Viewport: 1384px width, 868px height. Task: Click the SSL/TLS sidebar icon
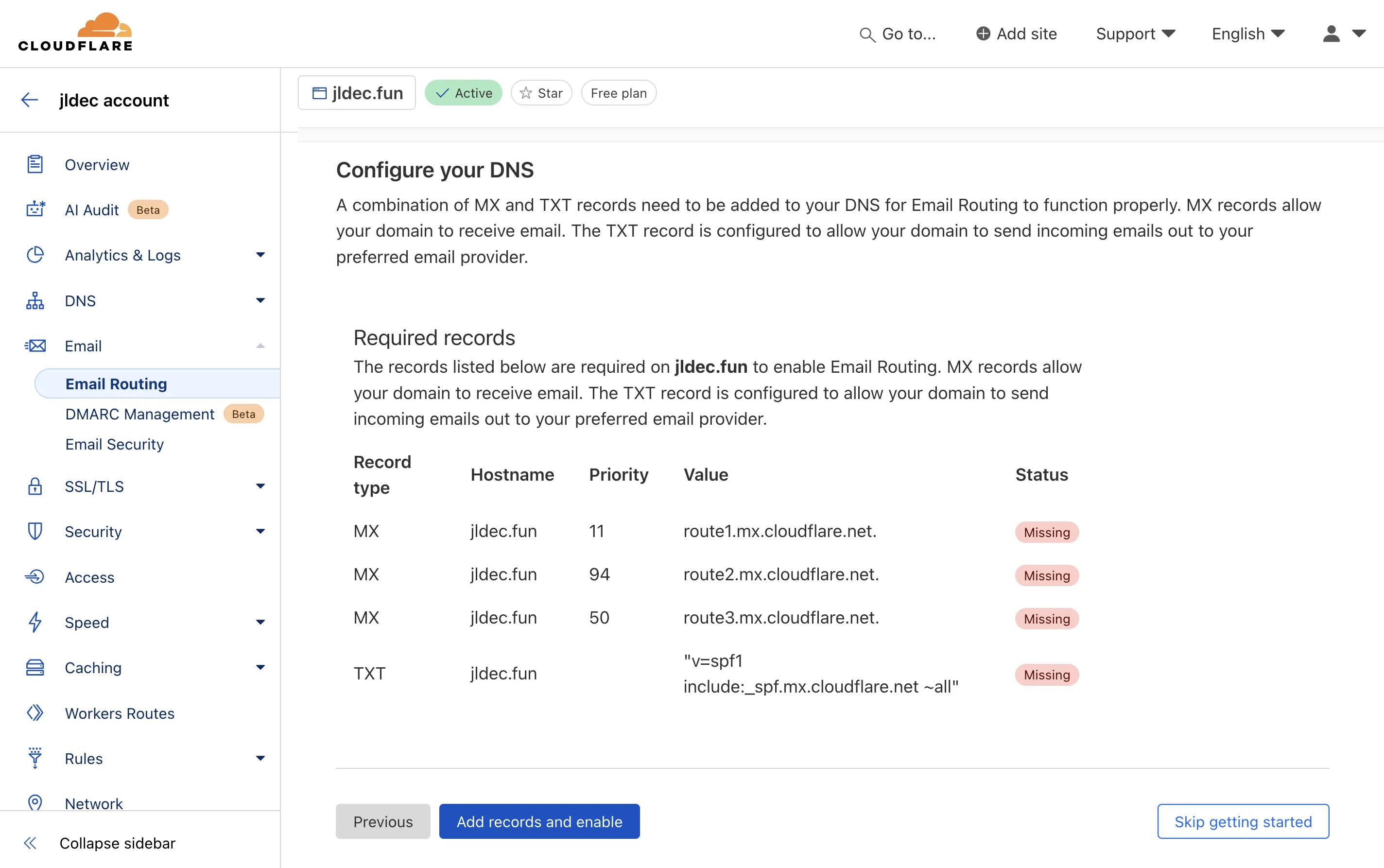click(x=35, y=486)
